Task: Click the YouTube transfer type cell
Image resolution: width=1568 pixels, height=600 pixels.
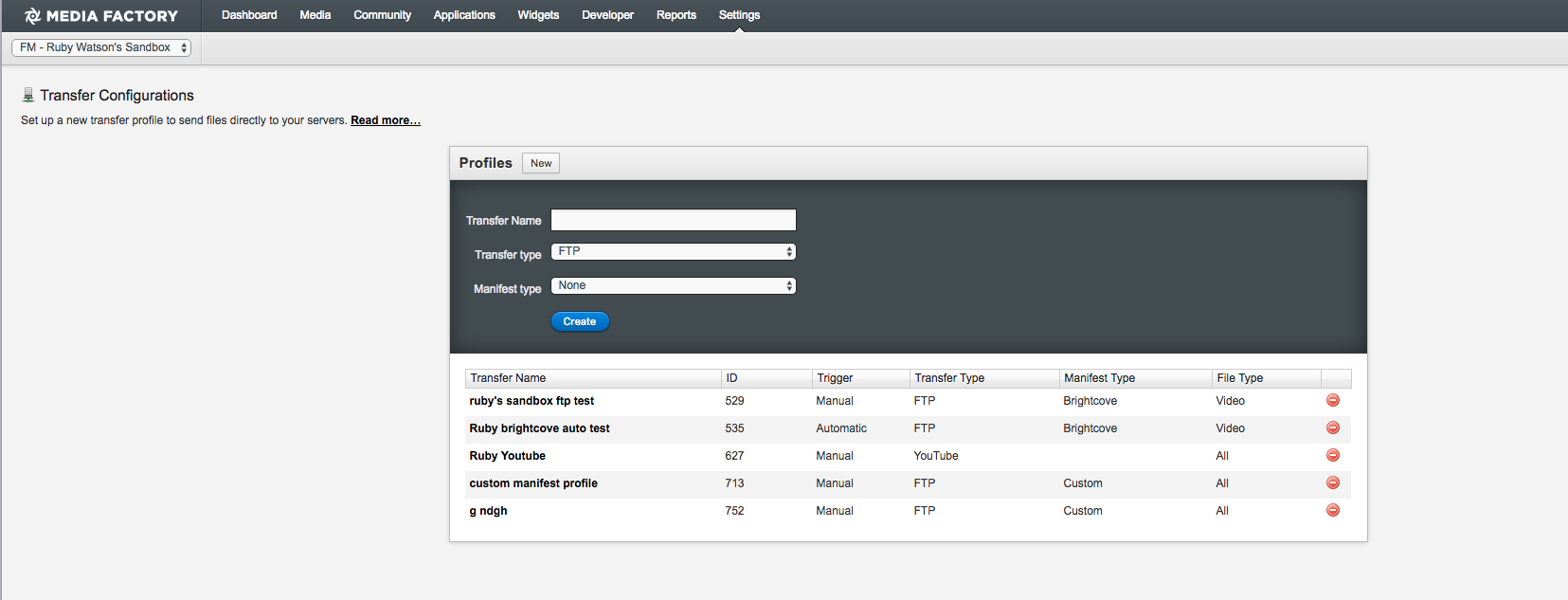Action: click(936, 456)
